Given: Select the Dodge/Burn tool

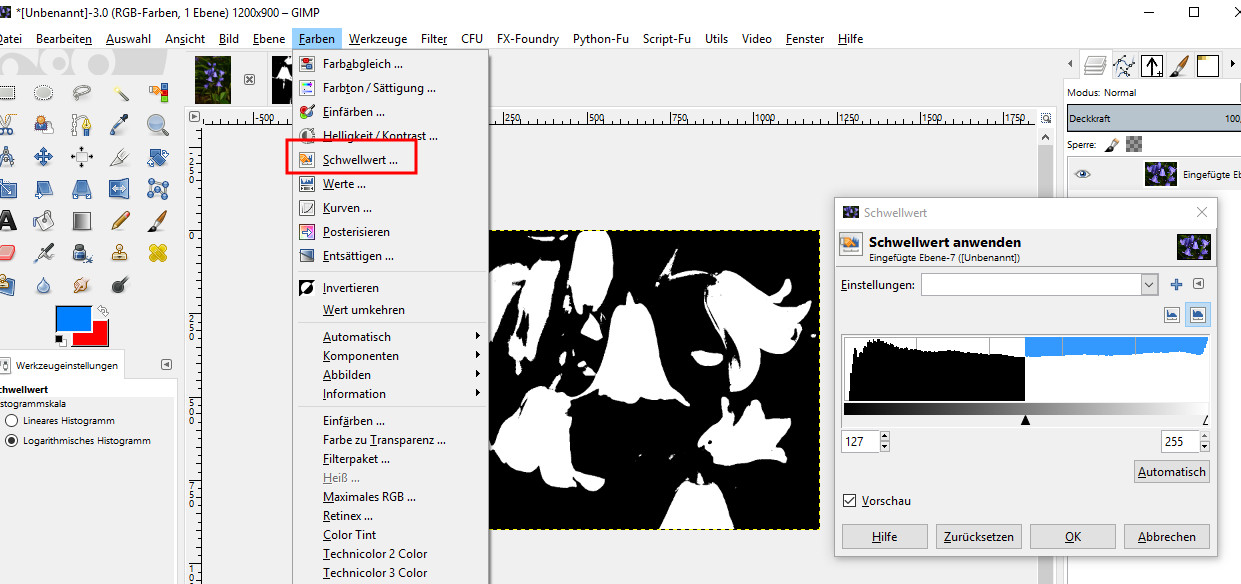Looking at the screenshot, I should point(120,284).
